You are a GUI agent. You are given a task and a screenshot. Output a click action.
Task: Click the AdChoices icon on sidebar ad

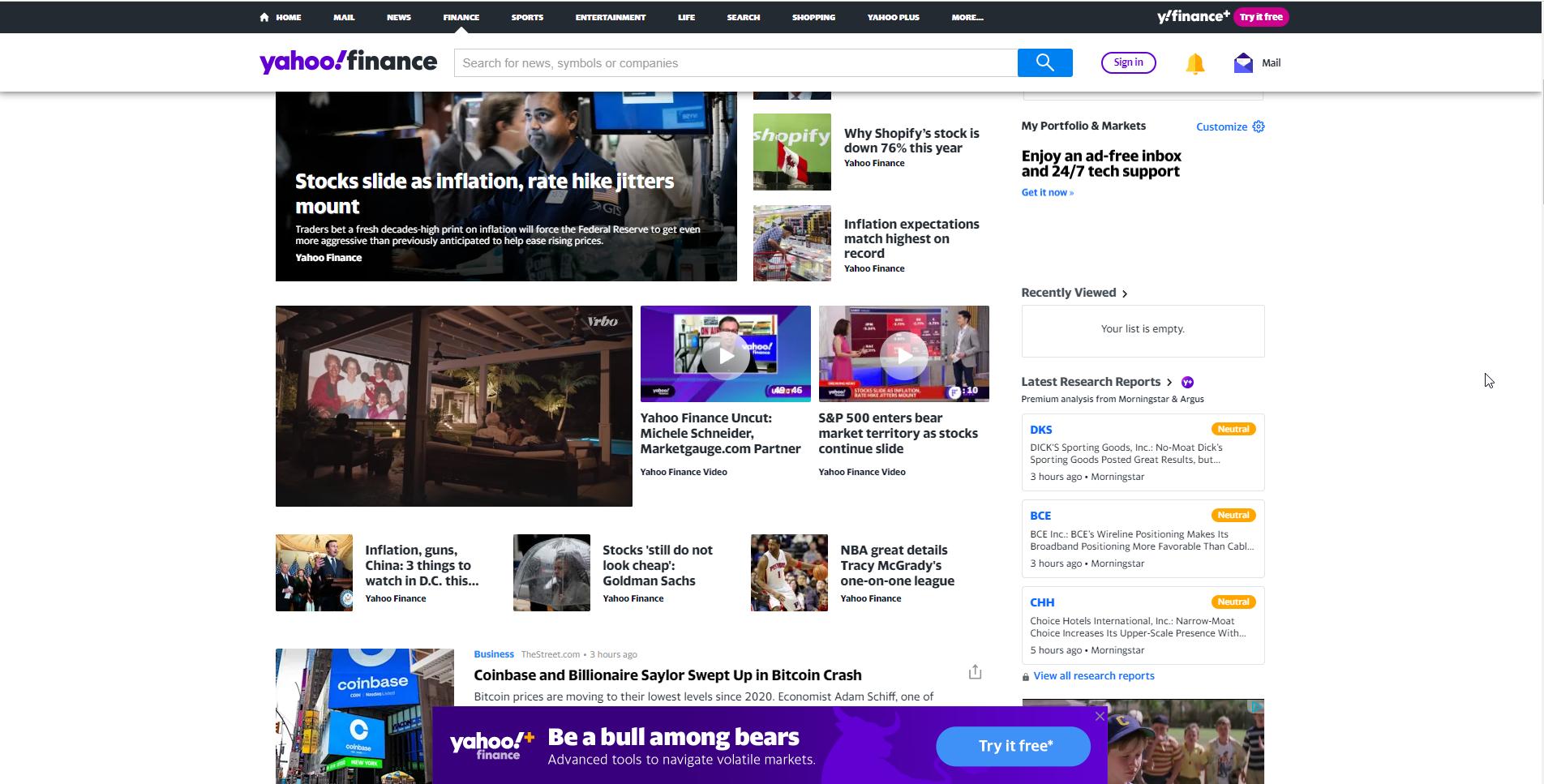click(x=1256, y=706)
